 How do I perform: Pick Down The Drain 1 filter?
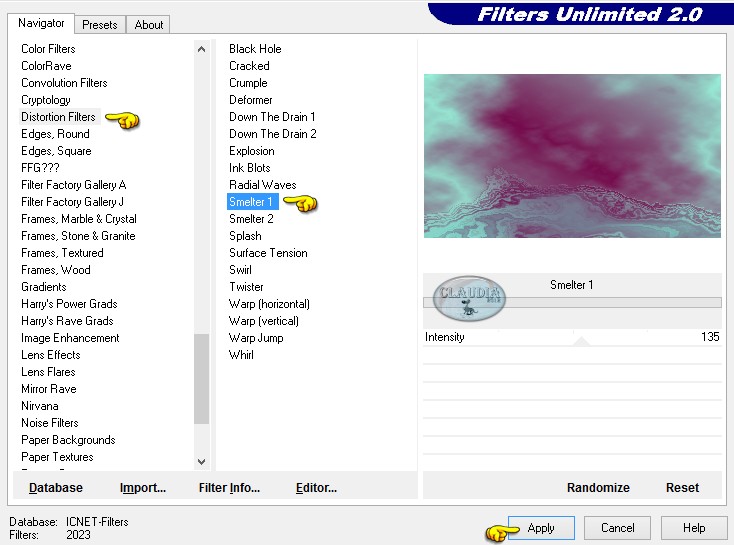[x=272, y=117]
